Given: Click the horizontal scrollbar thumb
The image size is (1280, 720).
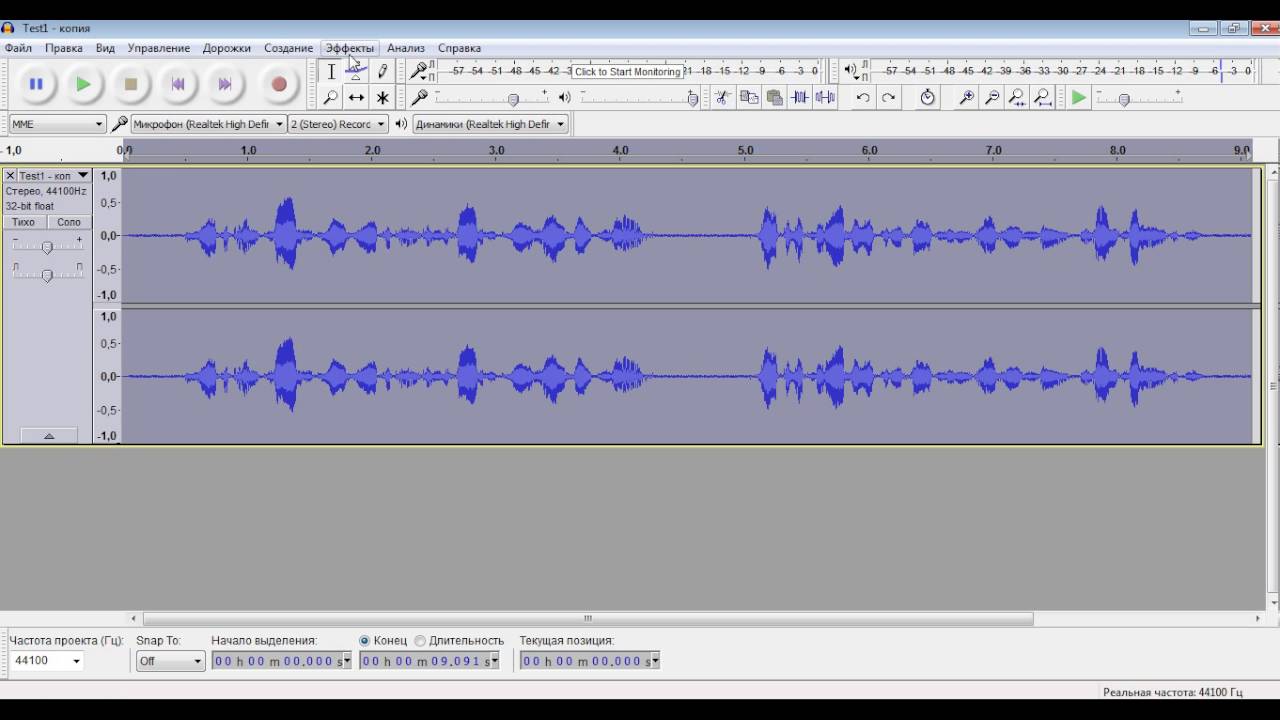Looking at the screenshot, I should [x=588, y=618].
